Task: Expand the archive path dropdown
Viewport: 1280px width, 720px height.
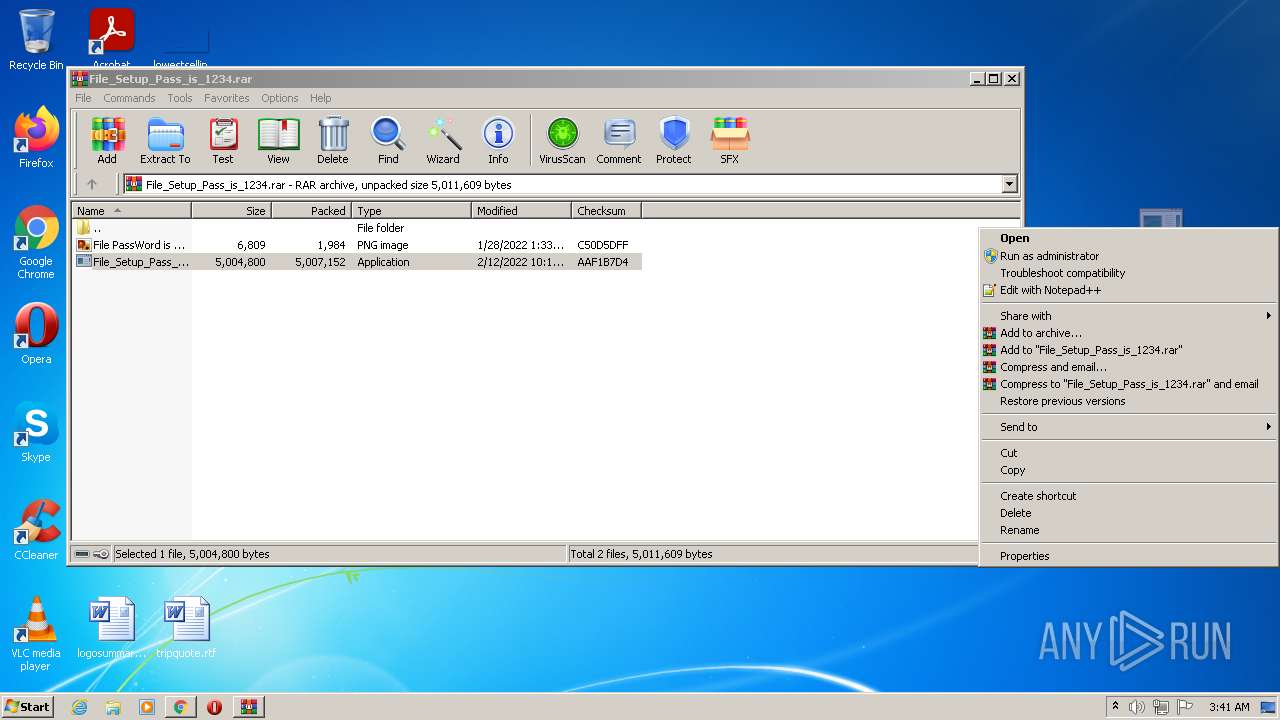Action: pos(1009,184)
